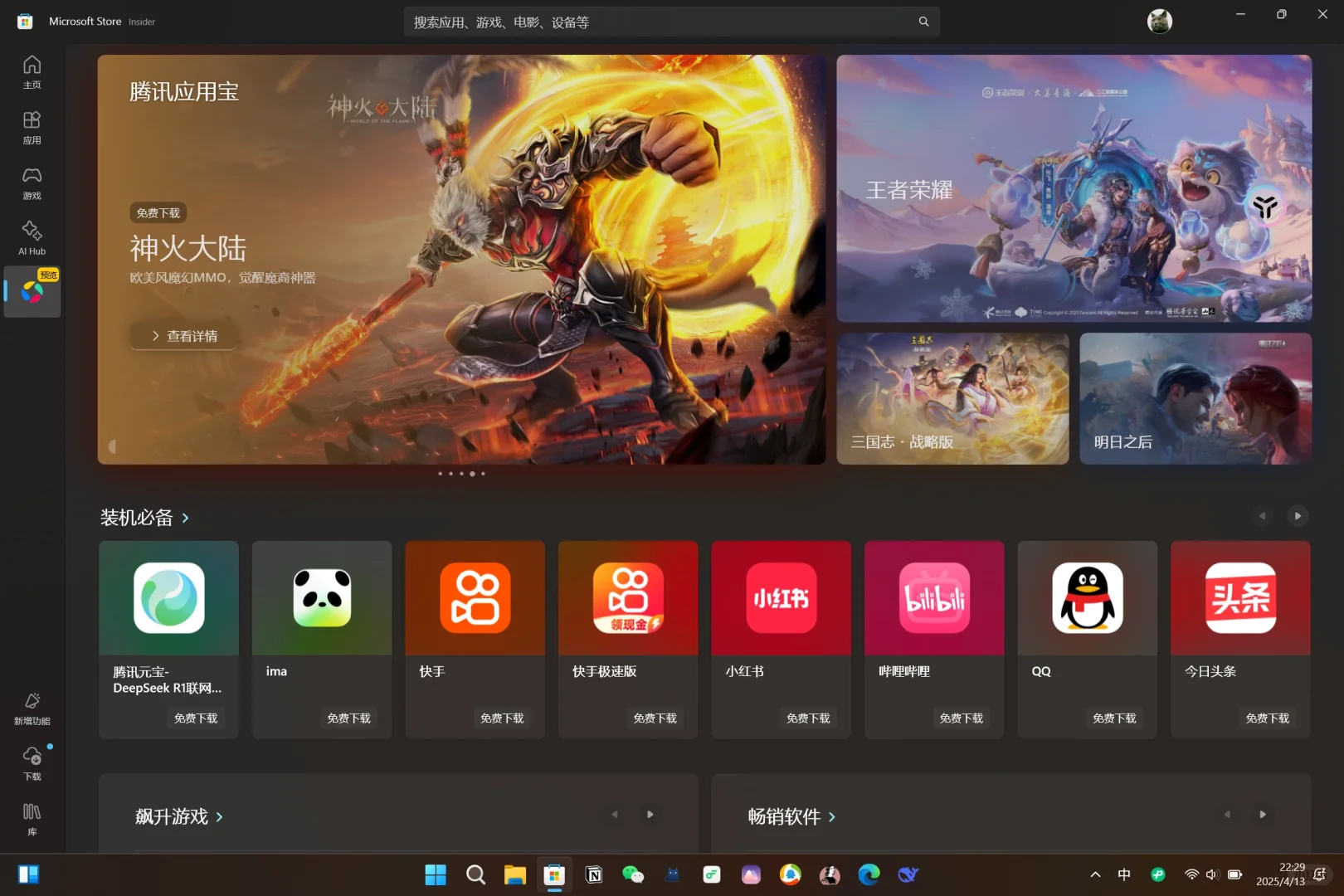Click 免费下载 for 今日头条
Image resolution: width=1344 pixels, height=896 pixels.
[1267, 718]
